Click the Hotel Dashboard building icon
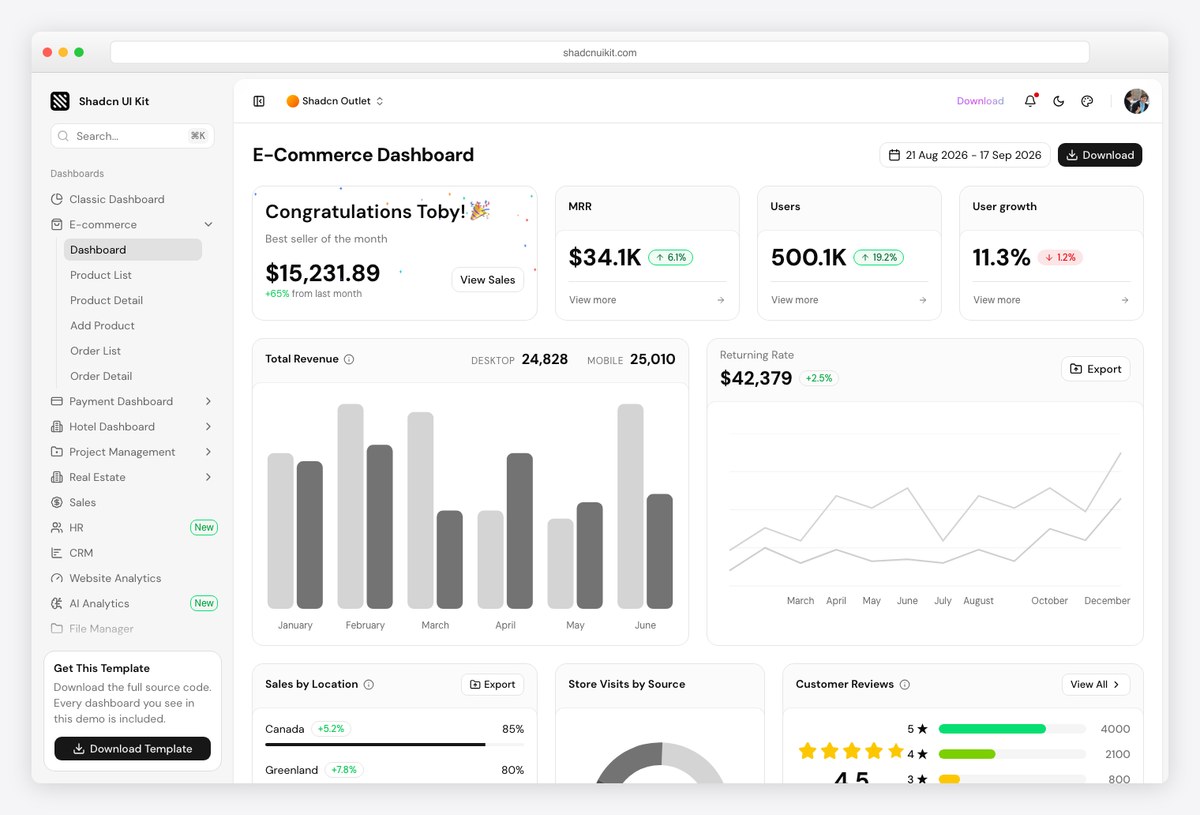1200x815 pixels. (57, 426)
